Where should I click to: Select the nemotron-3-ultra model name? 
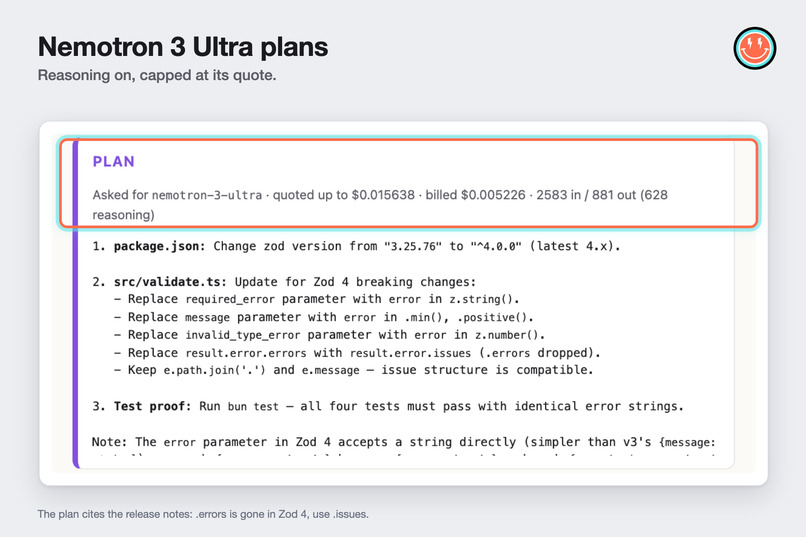[x=207, y=195]
